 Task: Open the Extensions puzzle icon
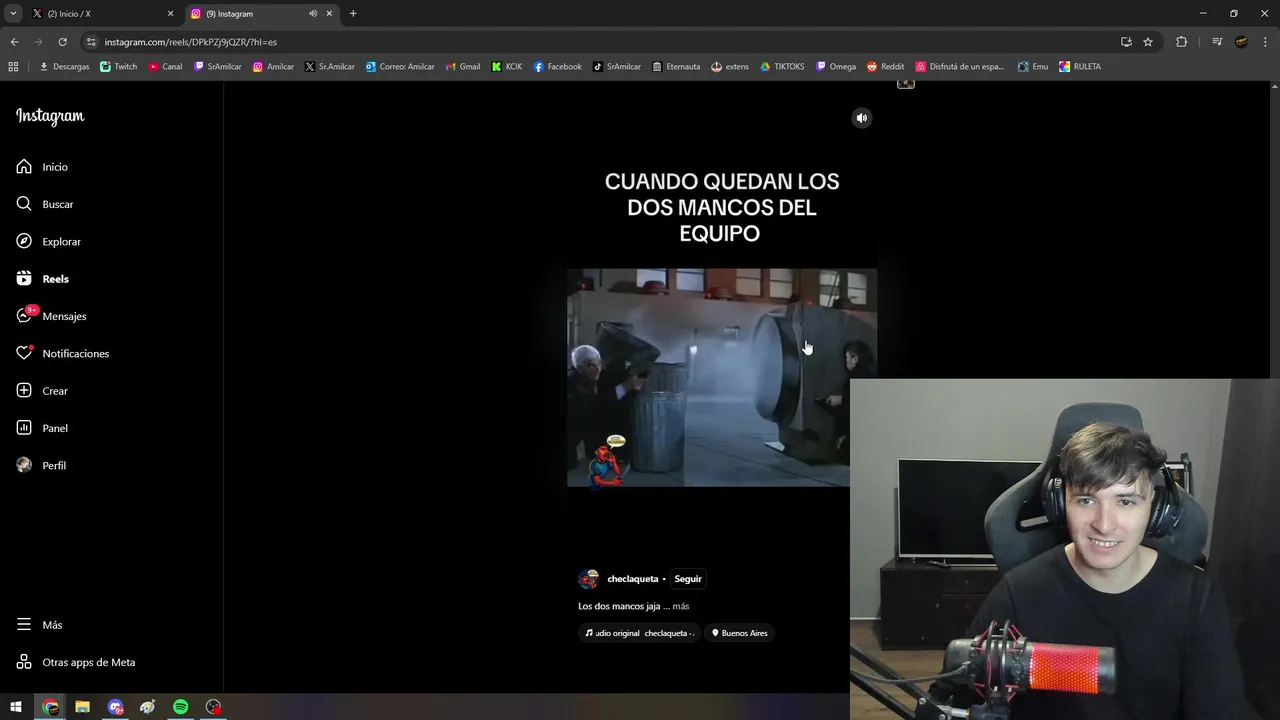click(1181, 42)
